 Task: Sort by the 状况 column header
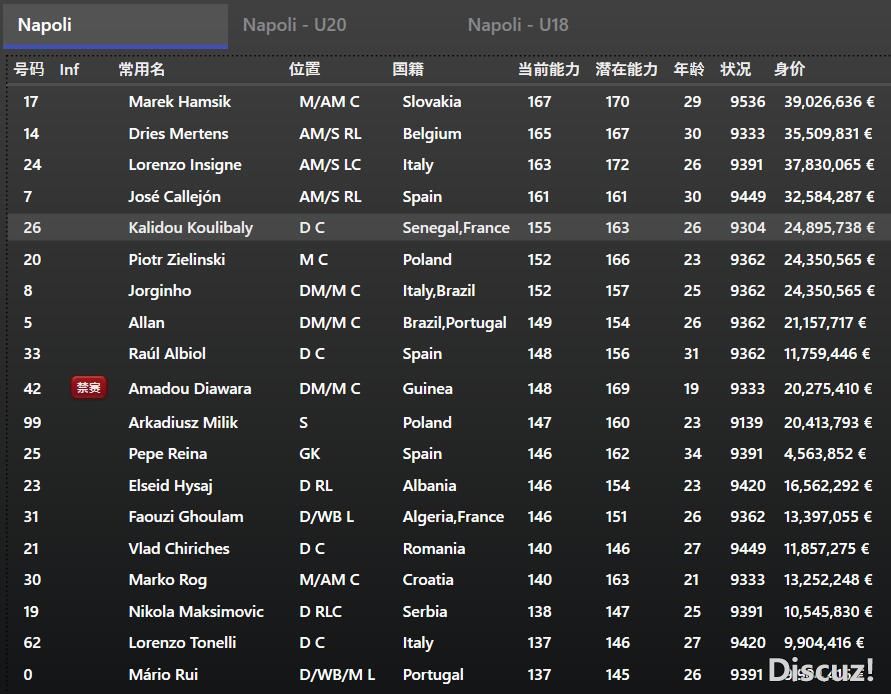(735, 69)
